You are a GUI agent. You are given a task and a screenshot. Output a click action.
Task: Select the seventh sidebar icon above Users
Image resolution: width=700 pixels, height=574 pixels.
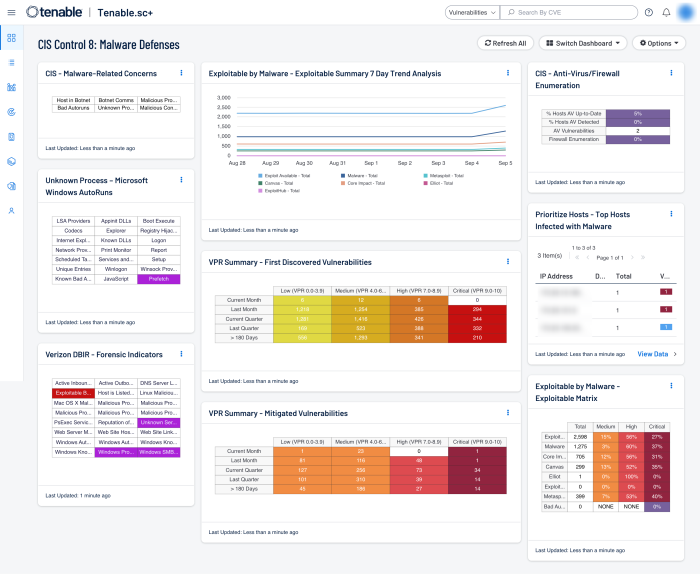[x=12, y=186]
